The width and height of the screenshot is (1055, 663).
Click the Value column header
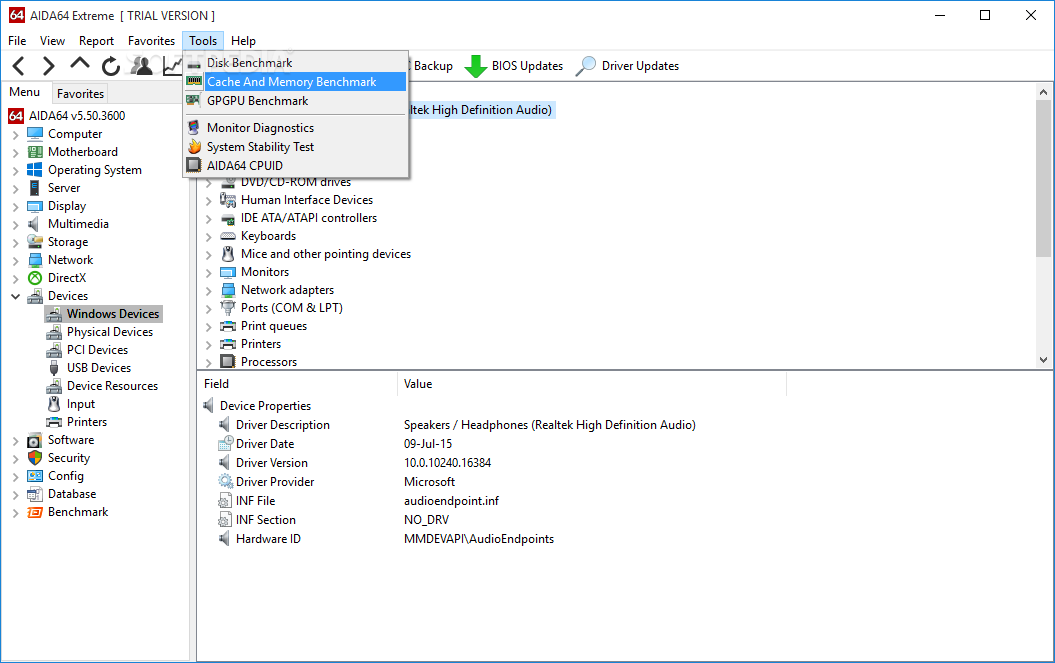[x=591, y=384]
